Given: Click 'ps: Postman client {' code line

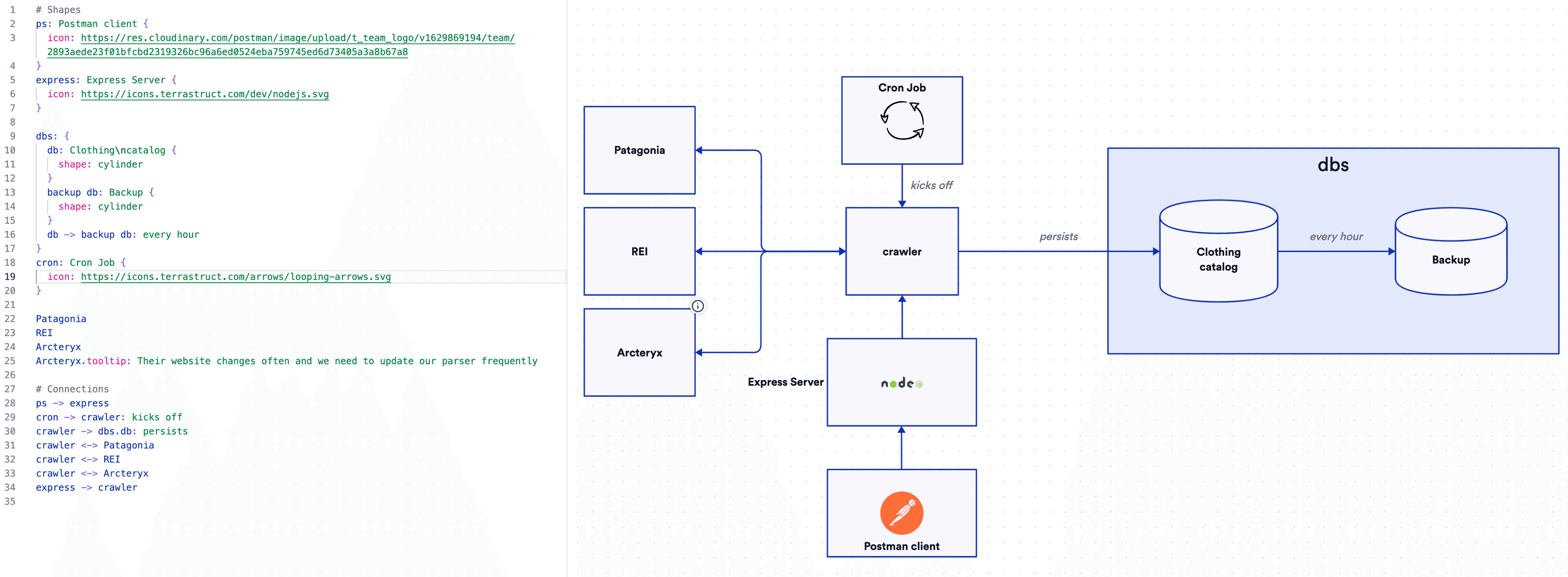Looking at the screenshot, I should [x=92, y=24].
